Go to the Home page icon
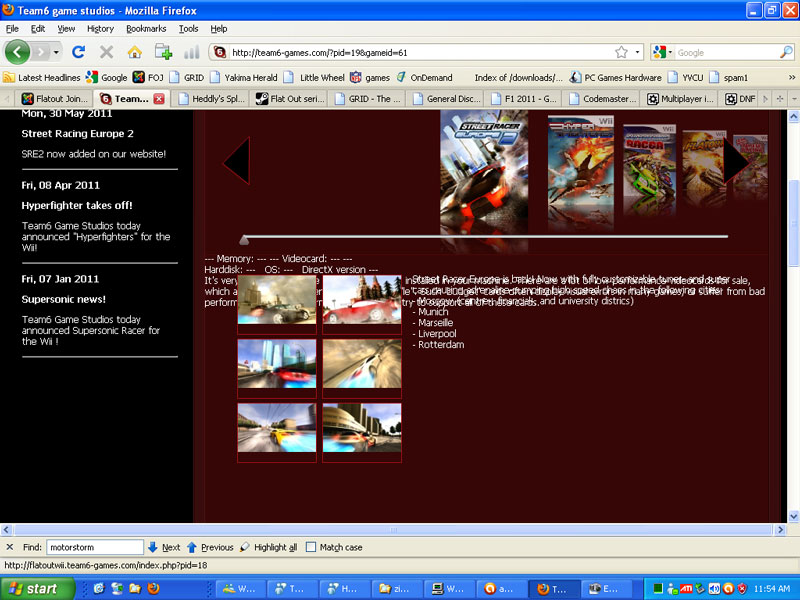This screenshot has height=600, width=800. [135, 52]
